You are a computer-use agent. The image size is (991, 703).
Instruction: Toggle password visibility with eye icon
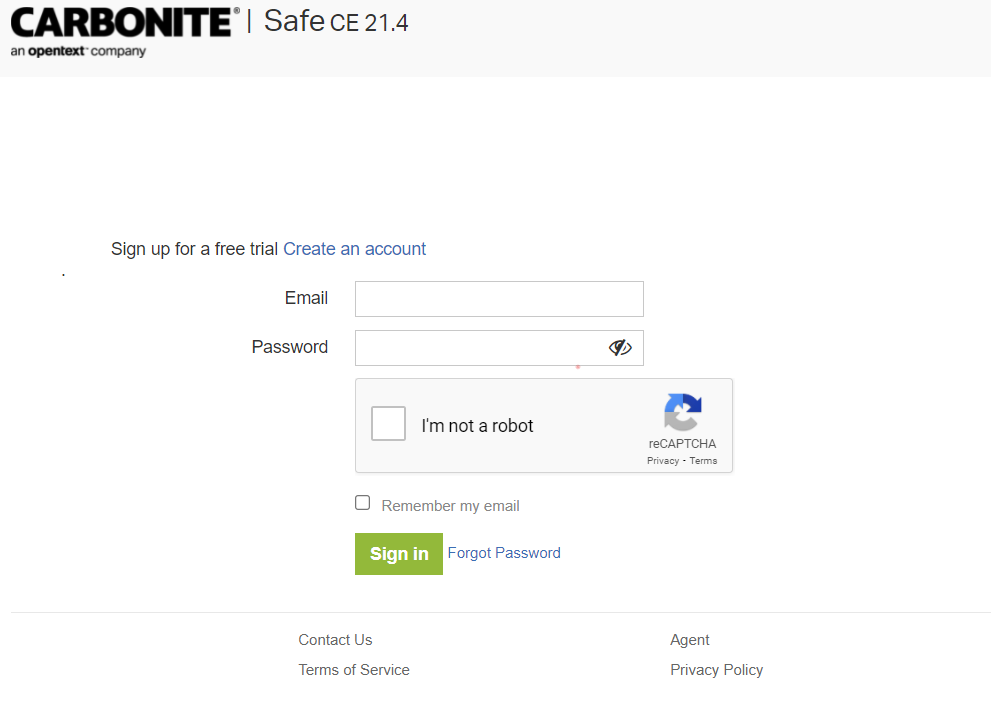[620, 347]
